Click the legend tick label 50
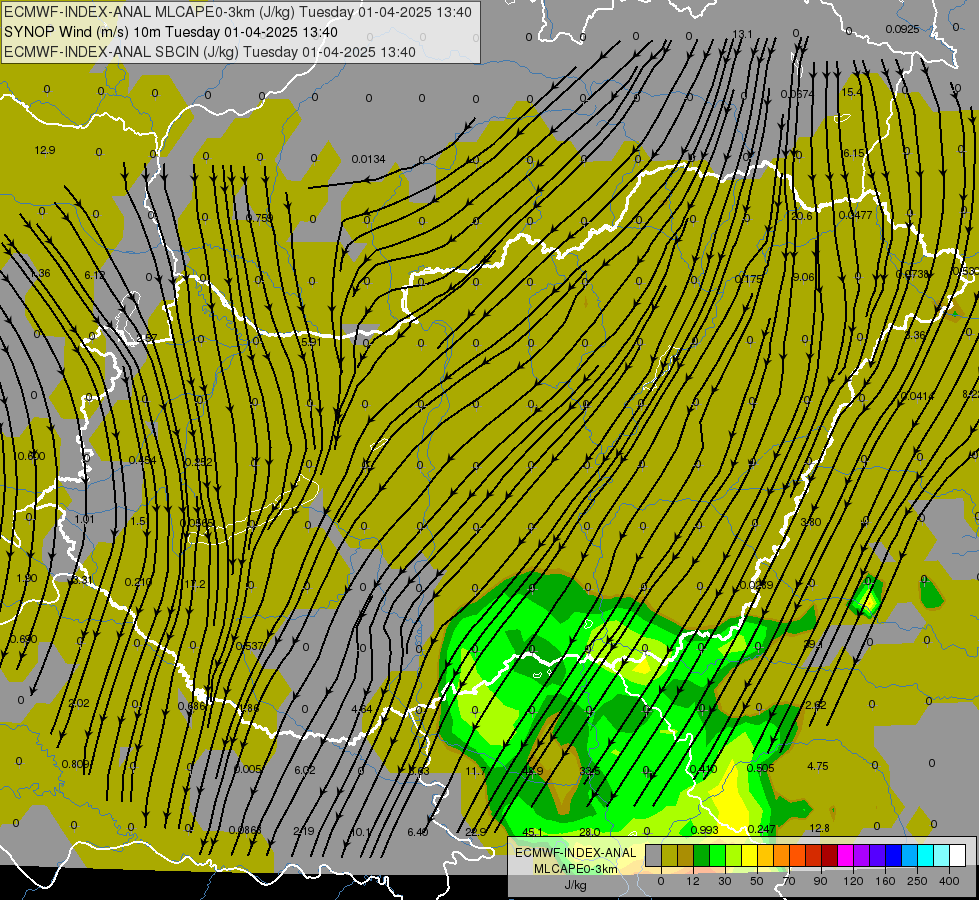Screen dimensions: 979x900 coord(757,881)
